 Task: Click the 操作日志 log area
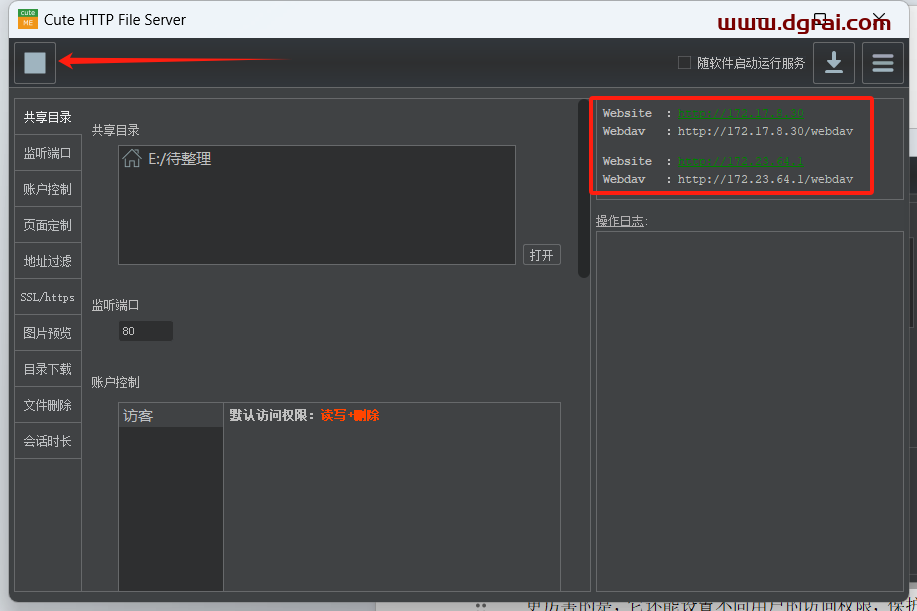click(x=750, y=411)
